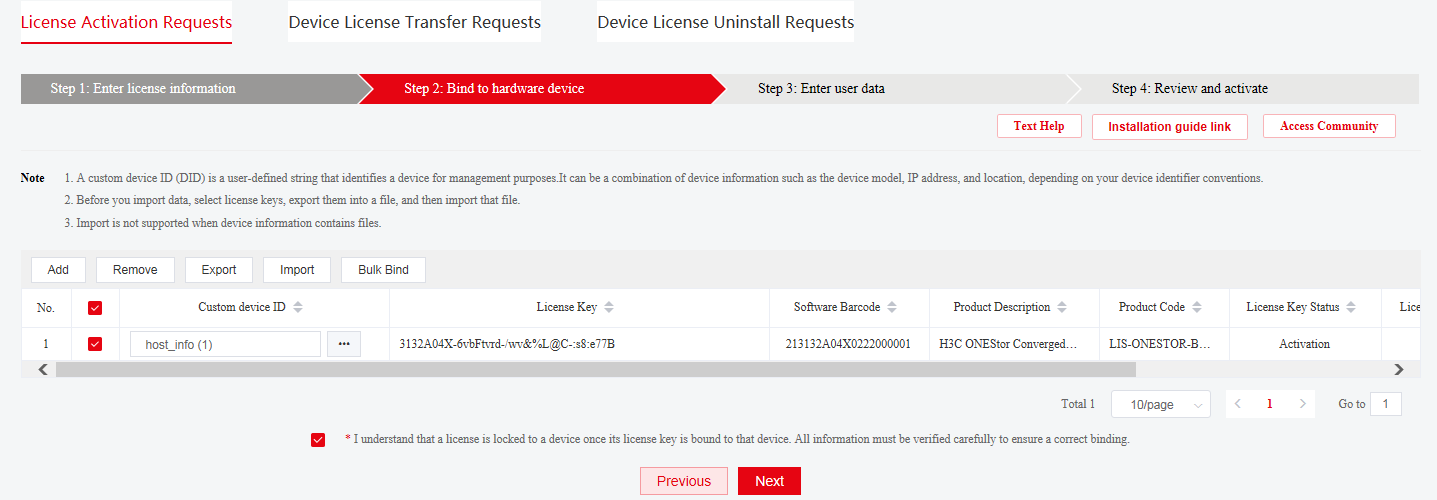Sort by Product Code column

point(1197,307)
